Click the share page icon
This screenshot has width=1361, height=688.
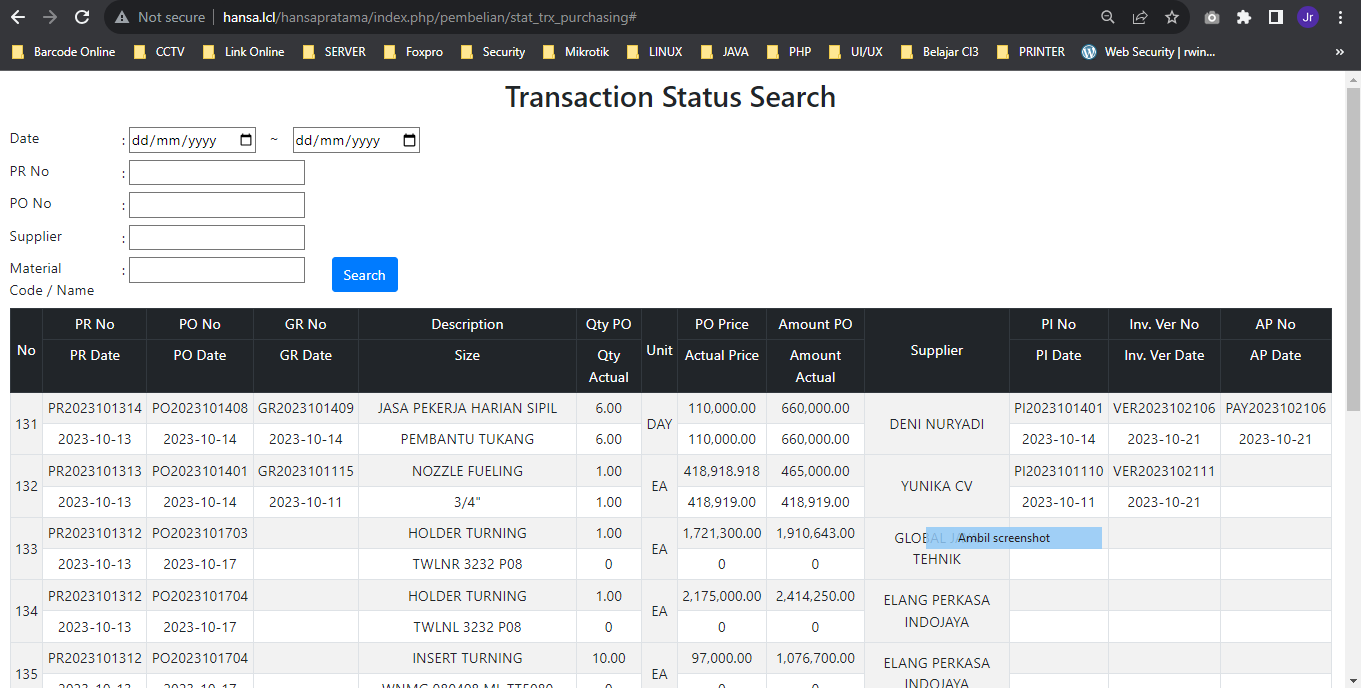[1140, 17]
